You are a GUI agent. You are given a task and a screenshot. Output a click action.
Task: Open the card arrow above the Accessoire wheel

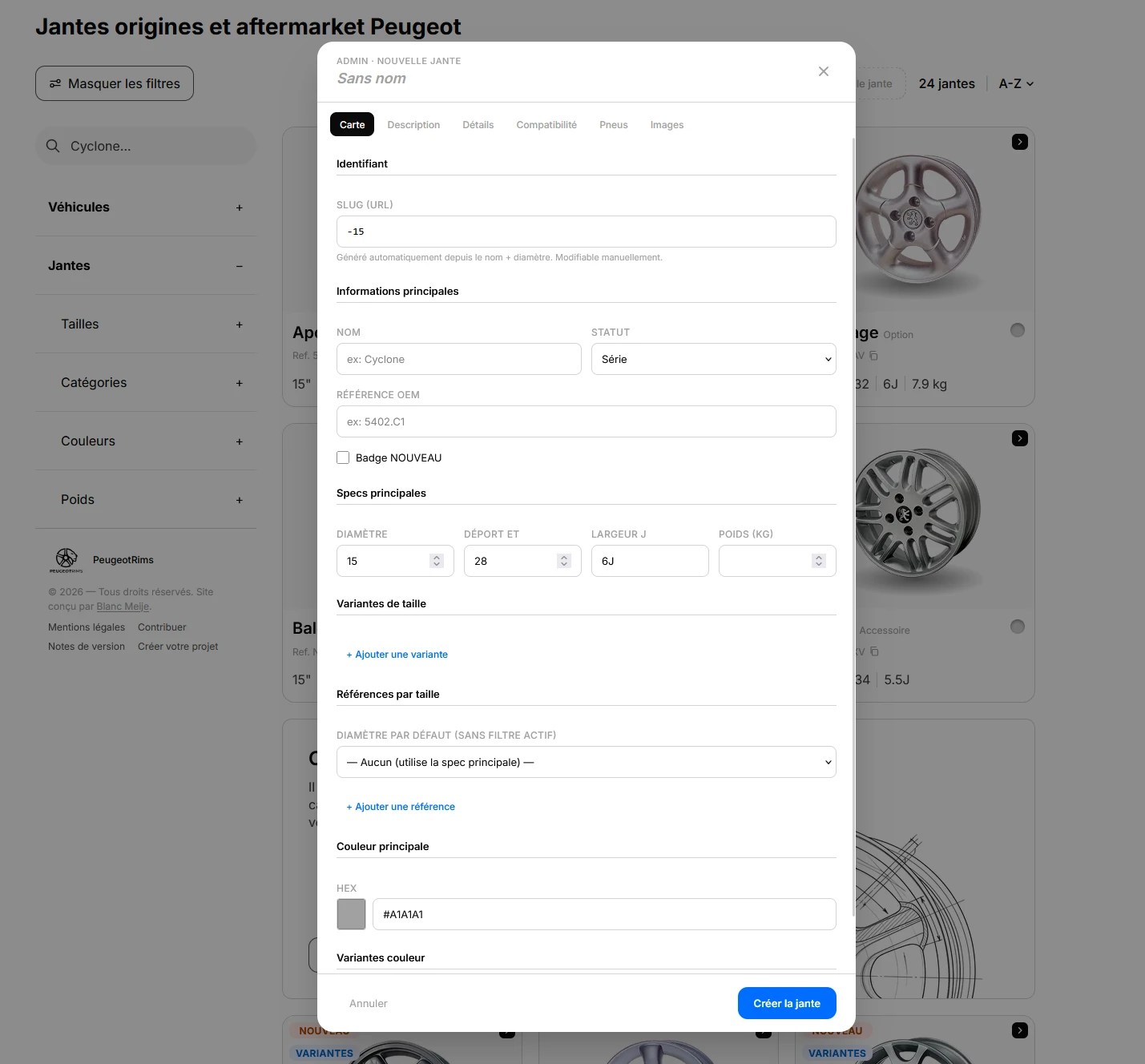click(x=1019, y=438)
